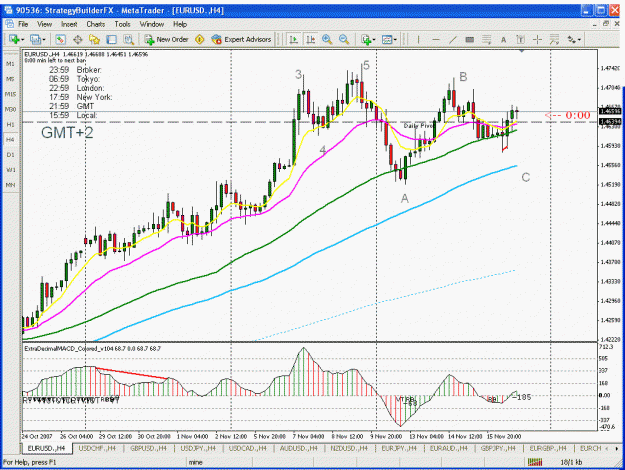The width and height of the screenshot is (625, 470).
Task: Select the Fibonacci Retracement tool
Action: (486, 39)
